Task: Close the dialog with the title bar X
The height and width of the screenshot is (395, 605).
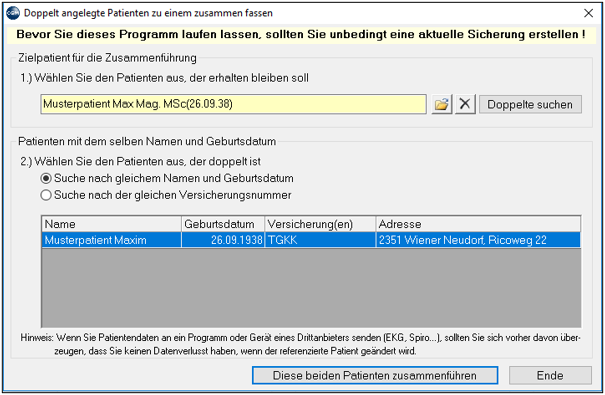Action: coord(588,13)
